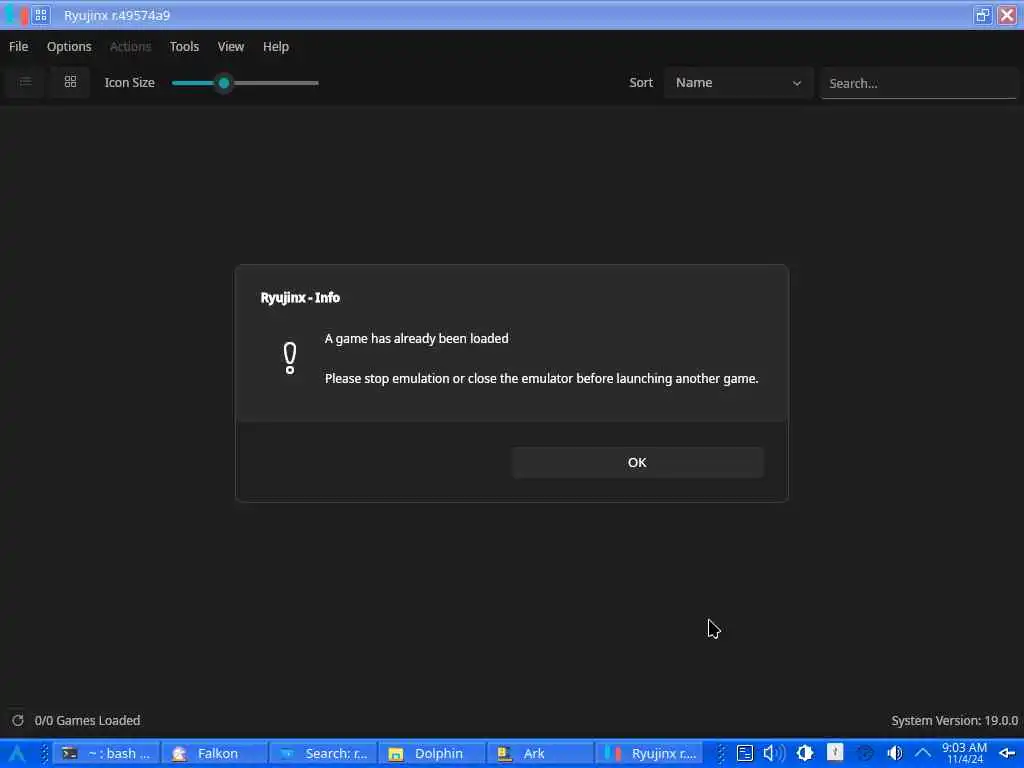The height and width of the screenshot is (768, 1024).
Task: Open the Sort dropdown showing Name
Action: point(739,83)
